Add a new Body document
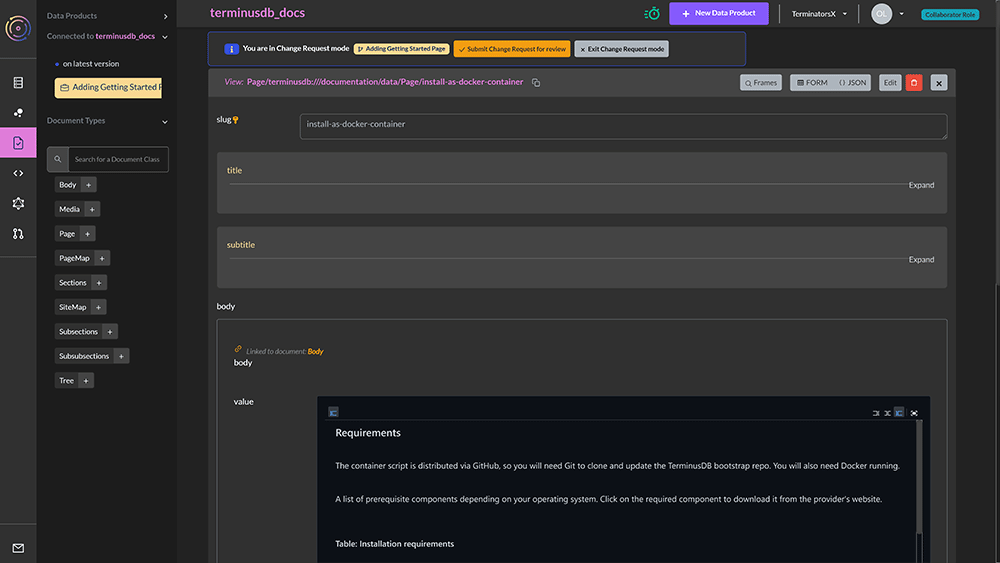1000x563 pixels. pos(89,185)
